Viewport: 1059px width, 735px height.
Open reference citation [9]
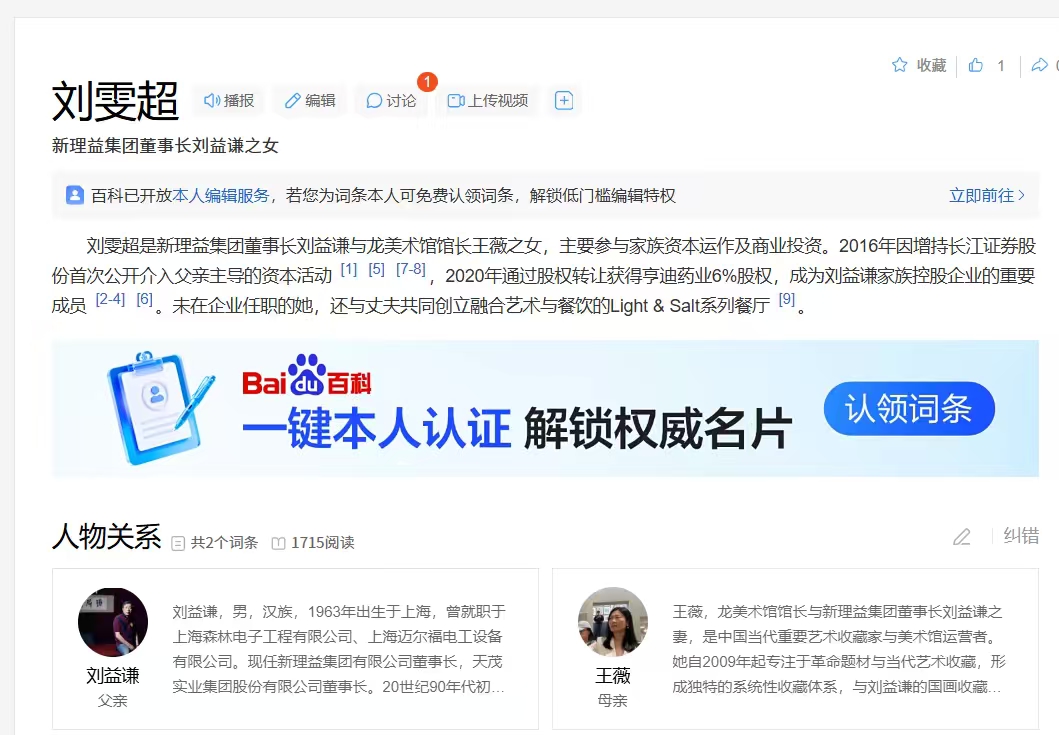[787, 299]
